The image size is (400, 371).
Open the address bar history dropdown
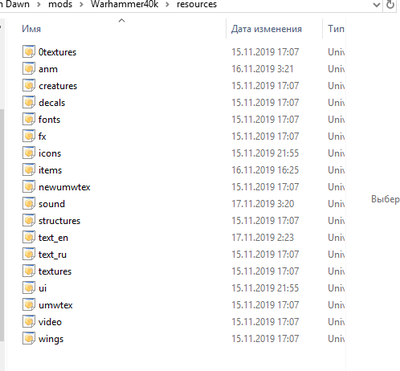click(376, 5)
